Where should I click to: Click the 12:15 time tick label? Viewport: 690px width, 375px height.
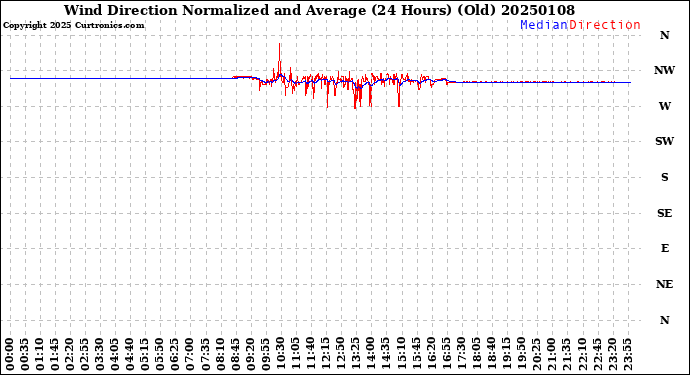(x=326, y=354)
